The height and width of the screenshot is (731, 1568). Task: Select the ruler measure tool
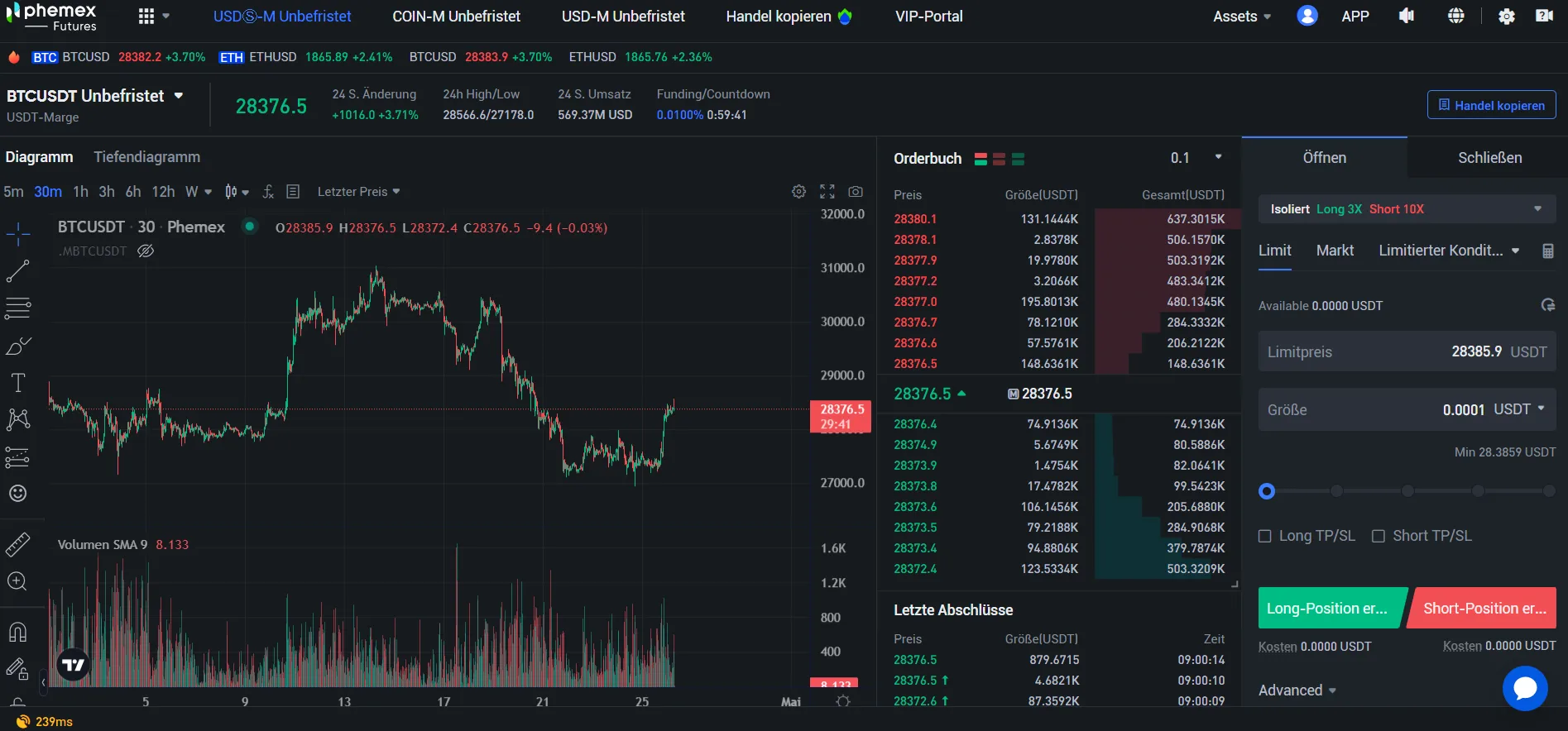(17, 544)
